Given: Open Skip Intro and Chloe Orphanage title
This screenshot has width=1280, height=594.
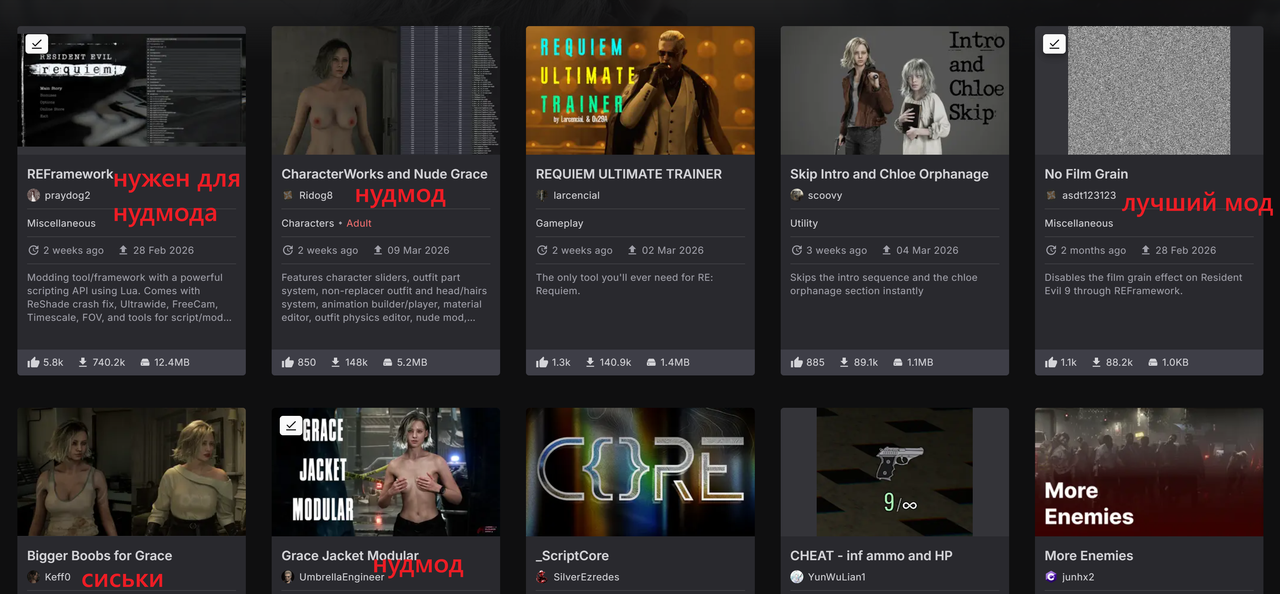Looking at the screenshot, I should point(889,174).
